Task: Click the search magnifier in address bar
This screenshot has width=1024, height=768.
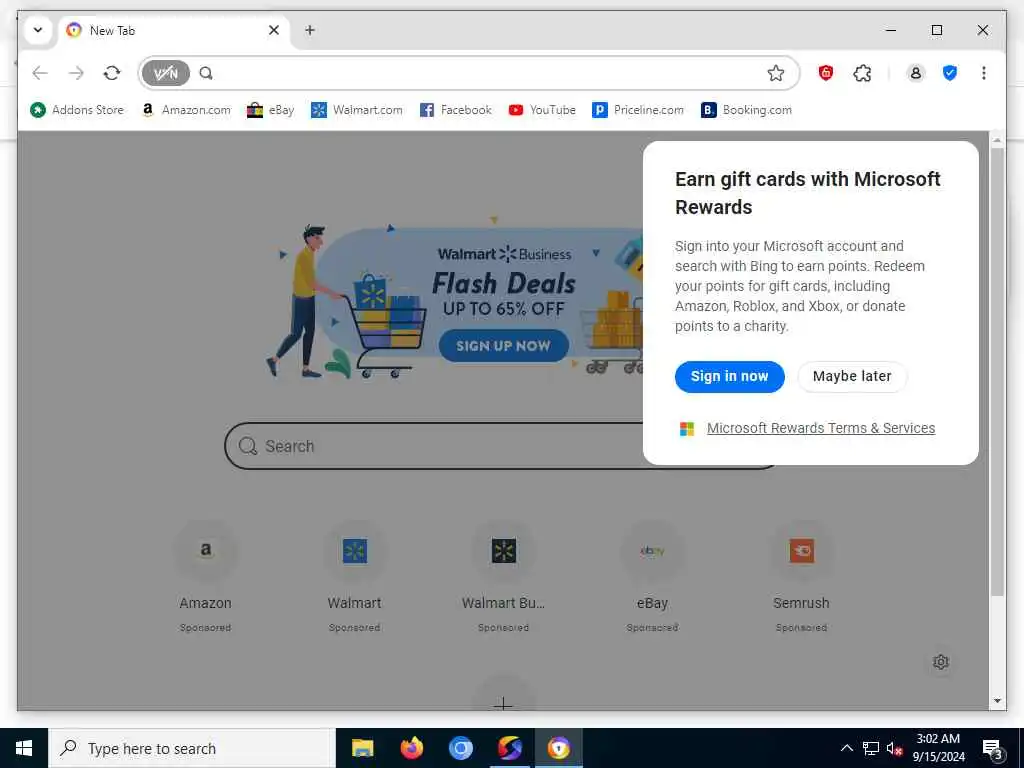Action: [206, 73]
